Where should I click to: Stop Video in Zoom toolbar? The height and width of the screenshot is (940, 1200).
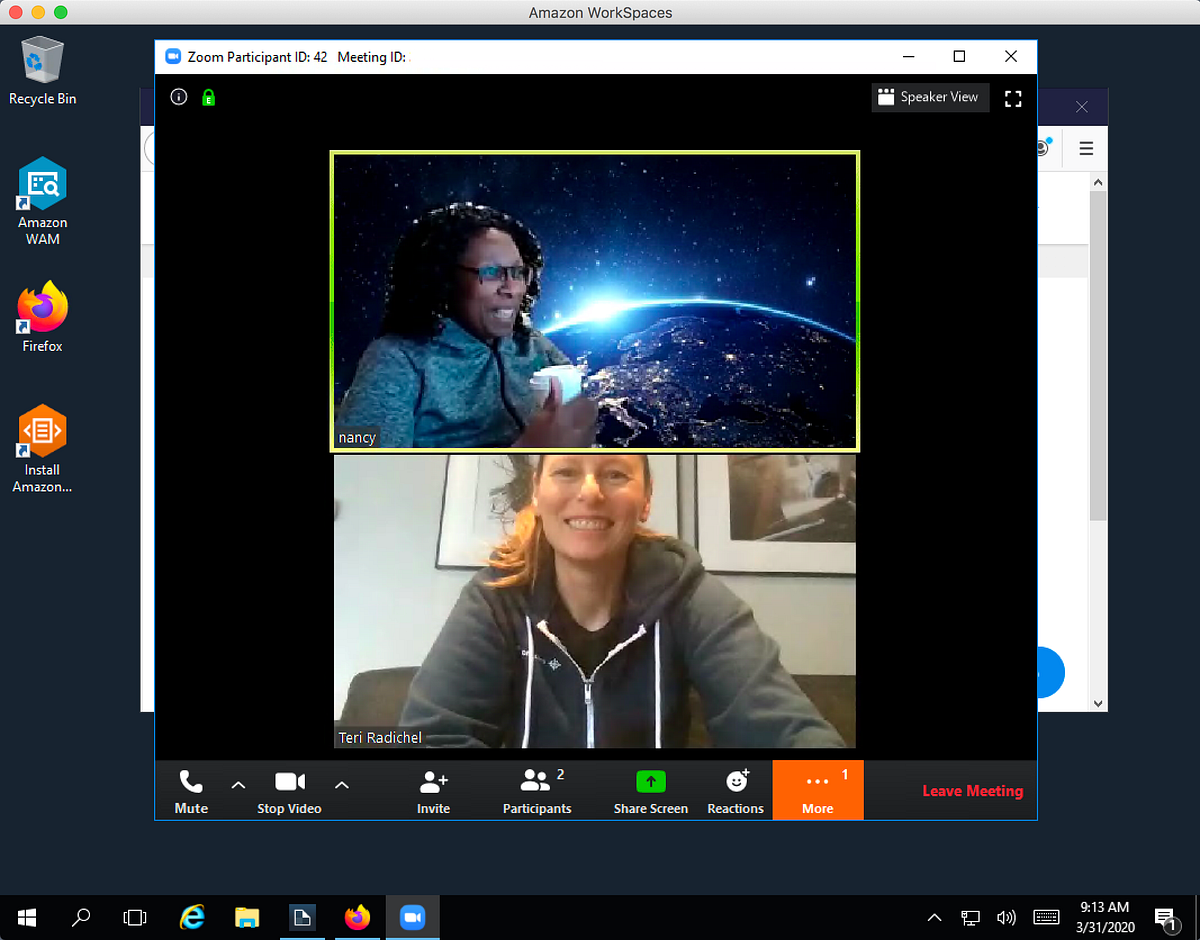tap(289, 790)
